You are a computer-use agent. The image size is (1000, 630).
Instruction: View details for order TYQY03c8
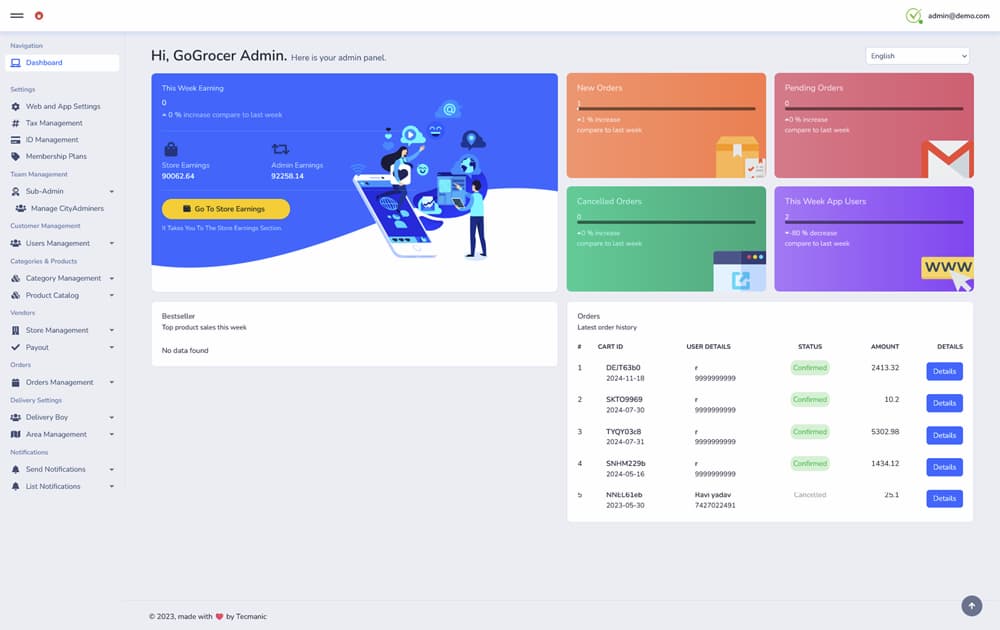[x=945, y=436]
